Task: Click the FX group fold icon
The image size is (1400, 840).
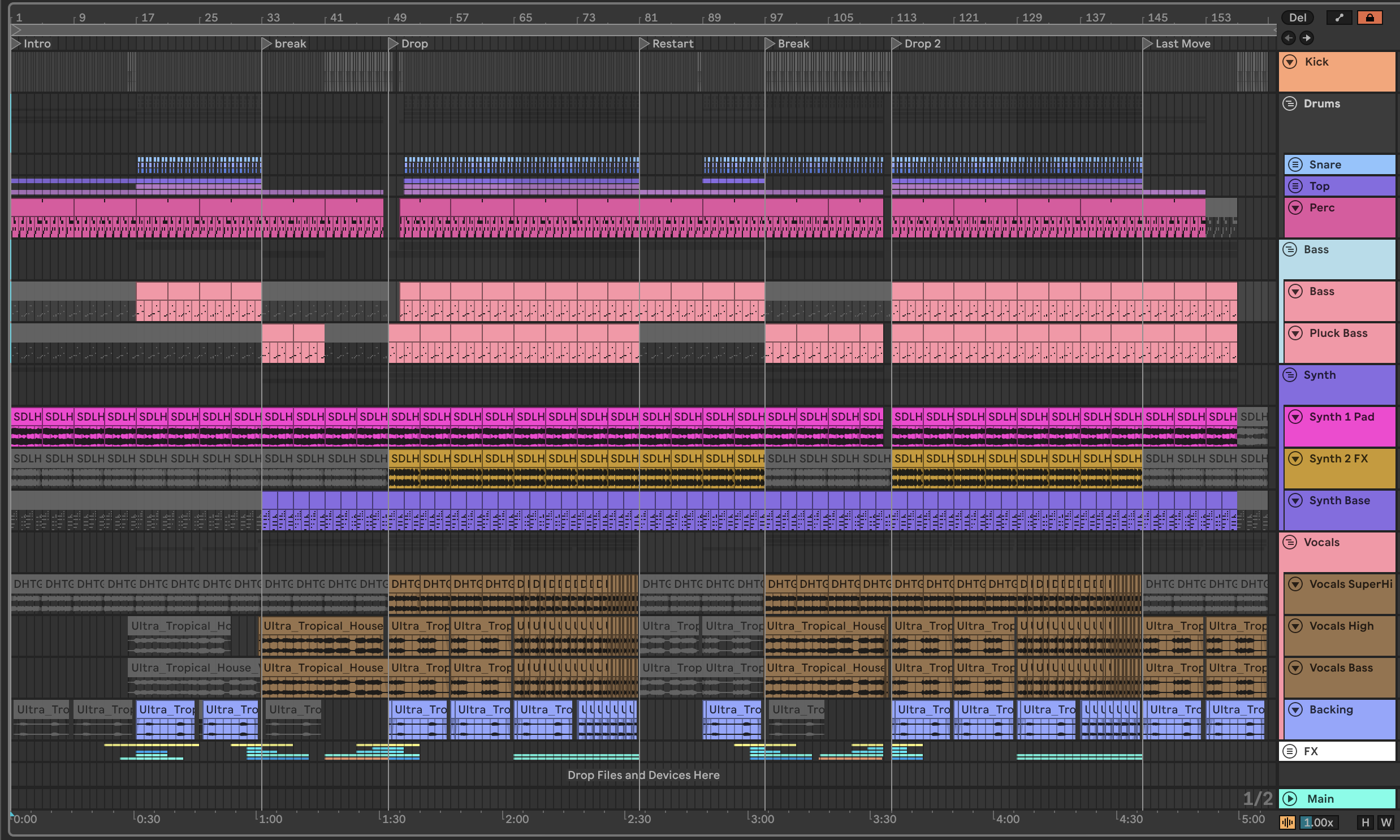Action: pos(1290,751)
